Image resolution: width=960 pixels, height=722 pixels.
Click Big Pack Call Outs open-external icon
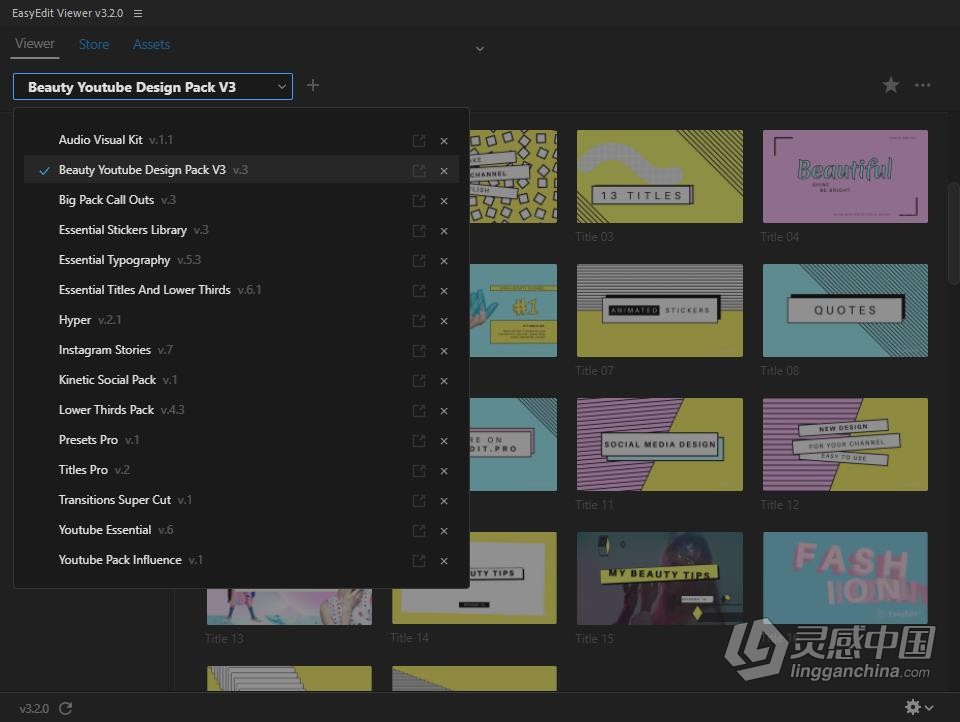419,201
